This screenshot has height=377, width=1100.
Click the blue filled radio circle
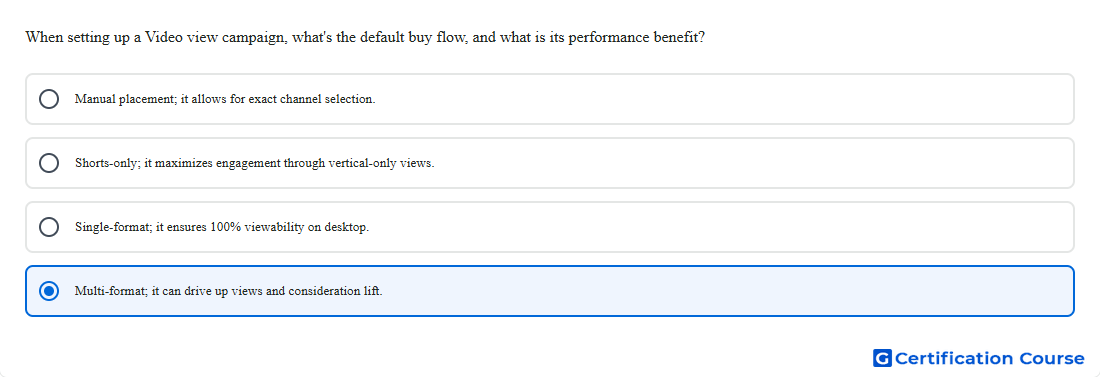pos(49,291)
